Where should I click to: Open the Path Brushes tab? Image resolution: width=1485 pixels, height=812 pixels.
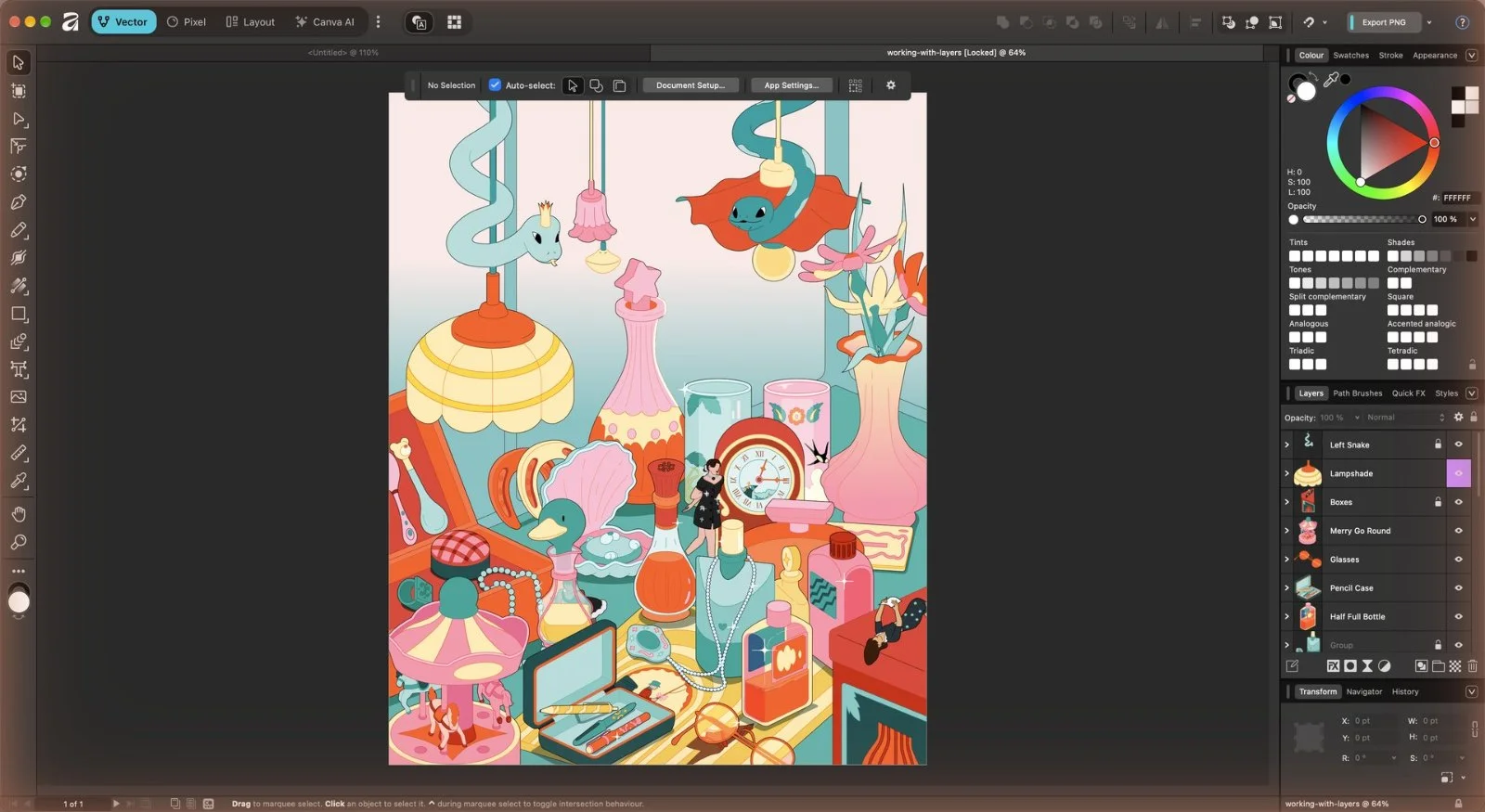tap(1357, 393)
